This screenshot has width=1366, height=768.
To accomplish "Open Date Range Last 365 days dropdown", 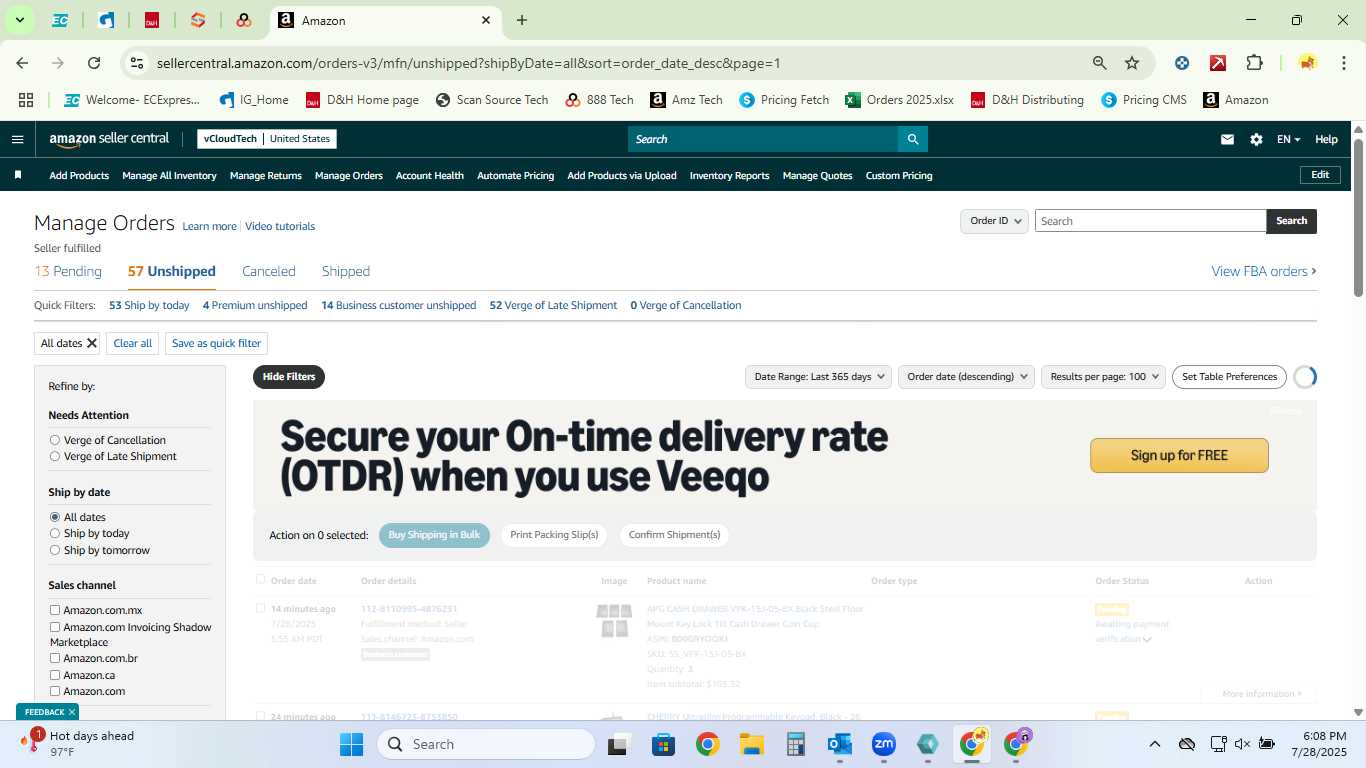I will 818,377.
